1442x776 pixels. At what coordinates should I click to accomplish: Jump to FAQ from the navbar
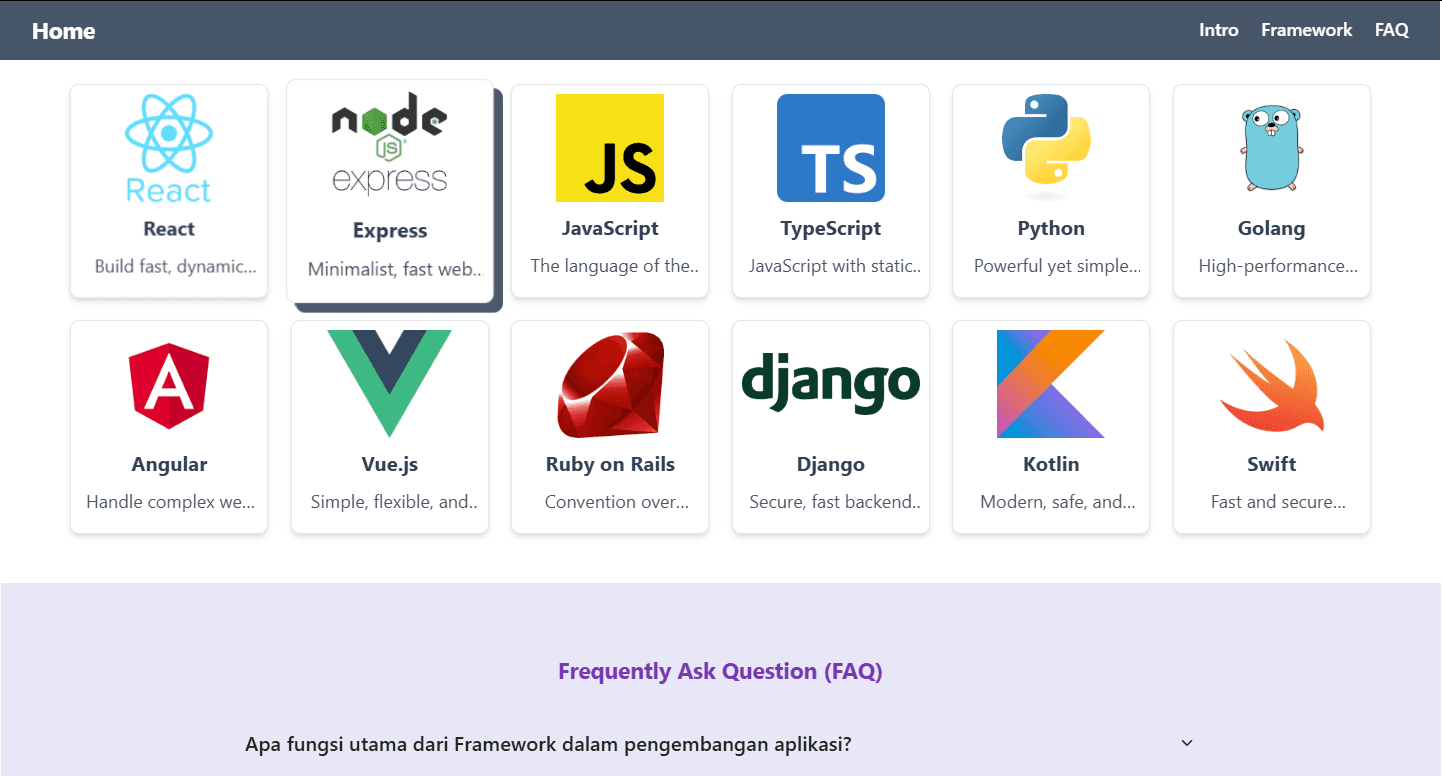1391,30
